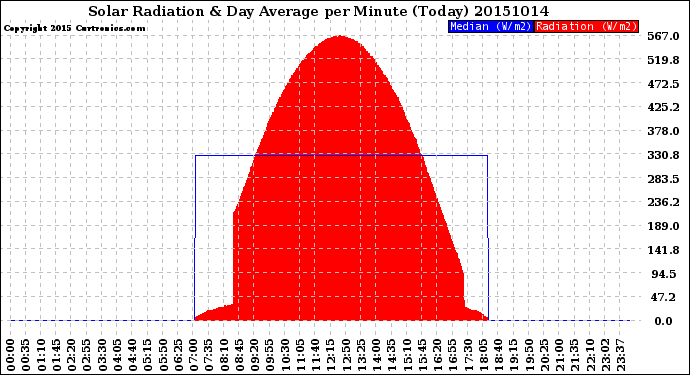Click the 330.8 y-axis label

pos(663,155)
